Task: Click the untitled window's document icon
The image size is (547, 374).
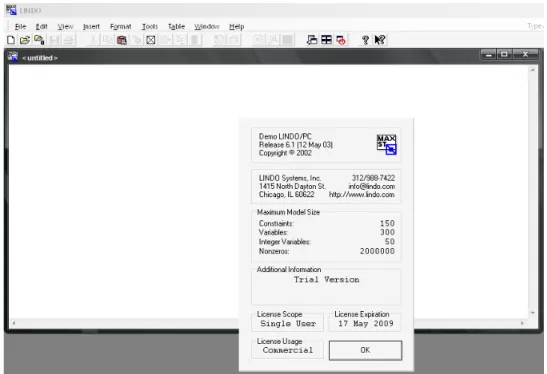Action: click(13, 57)
